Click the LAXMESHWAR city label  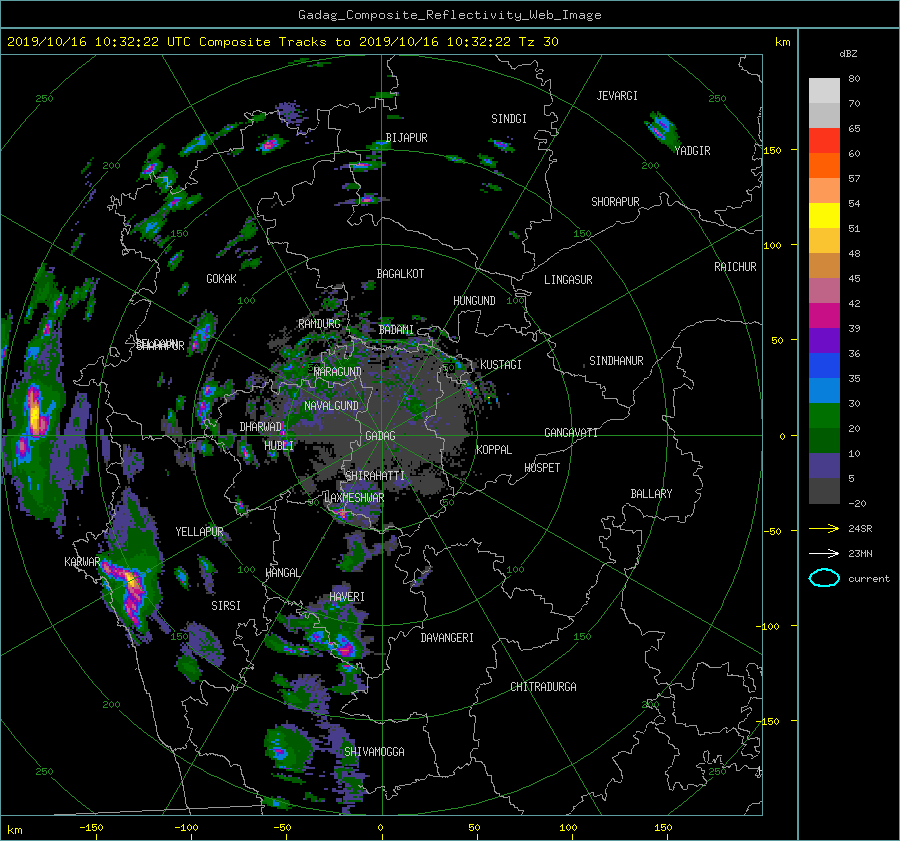354,498
